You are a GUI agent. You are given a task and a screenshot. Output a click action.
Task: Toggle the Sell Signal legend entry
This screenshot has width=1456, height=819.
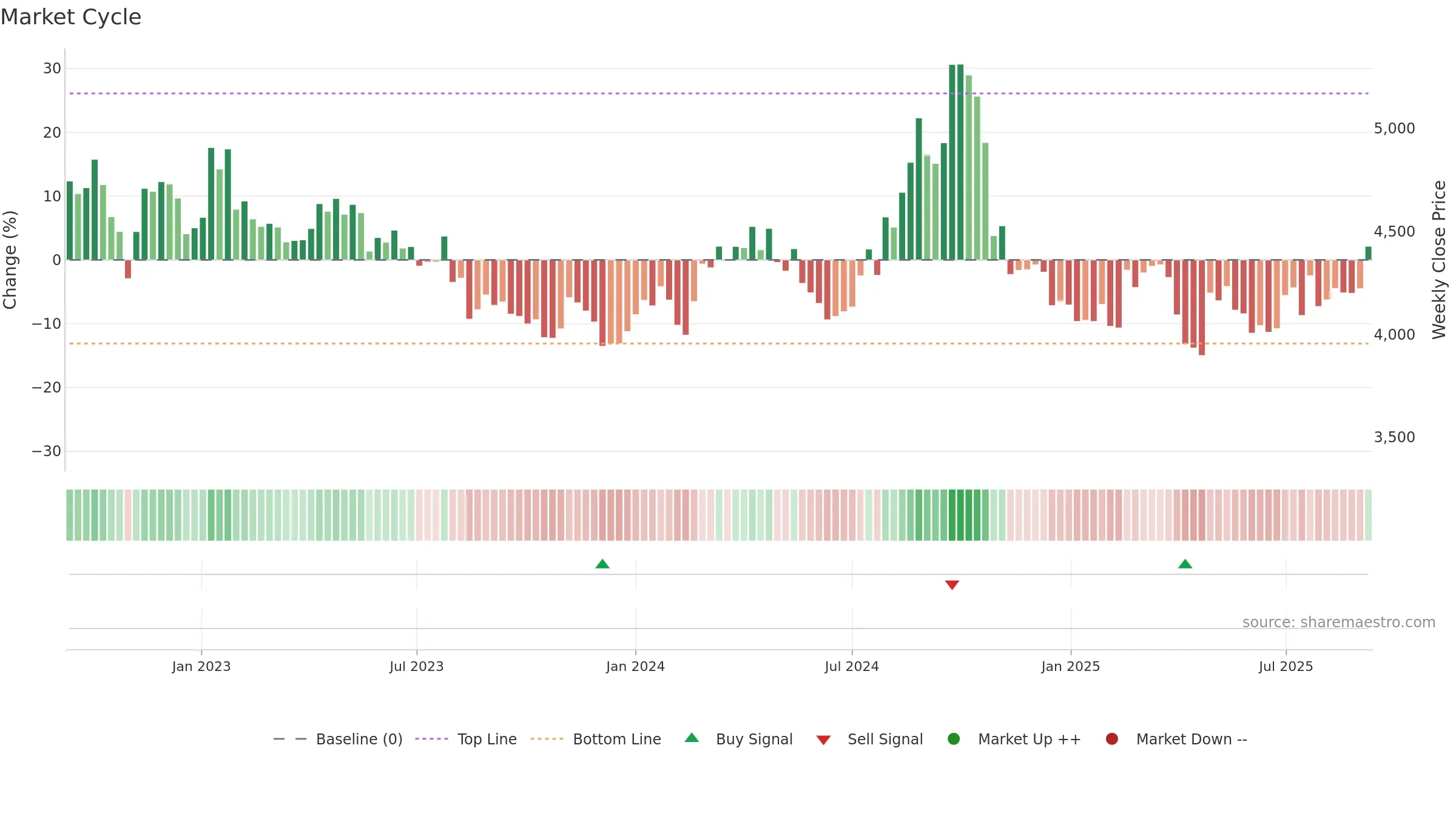pyautogui.click(x=869, y=739)
